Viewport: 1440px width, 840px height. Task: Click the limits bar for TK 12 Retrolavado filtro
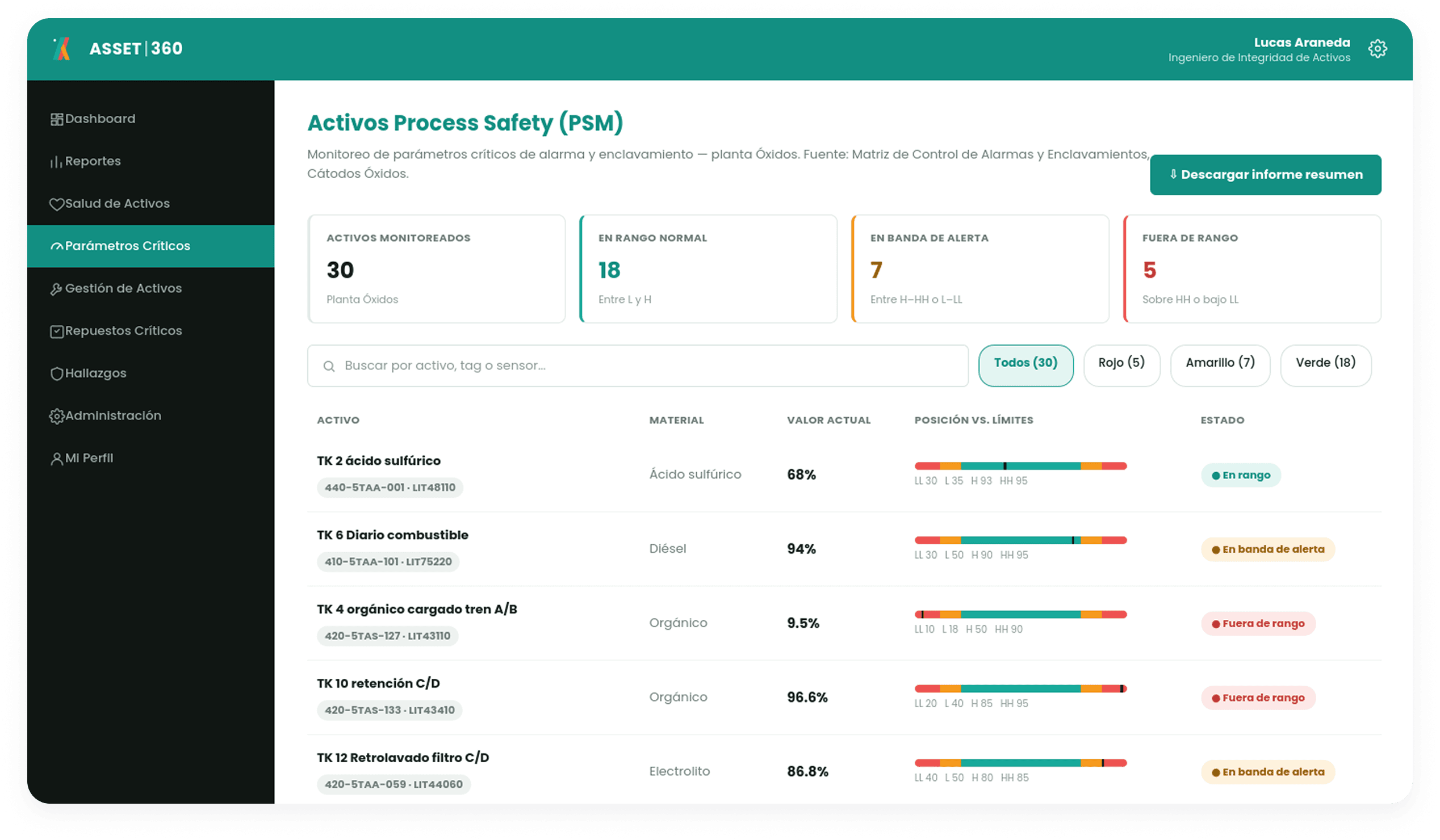coord(1020,763)
